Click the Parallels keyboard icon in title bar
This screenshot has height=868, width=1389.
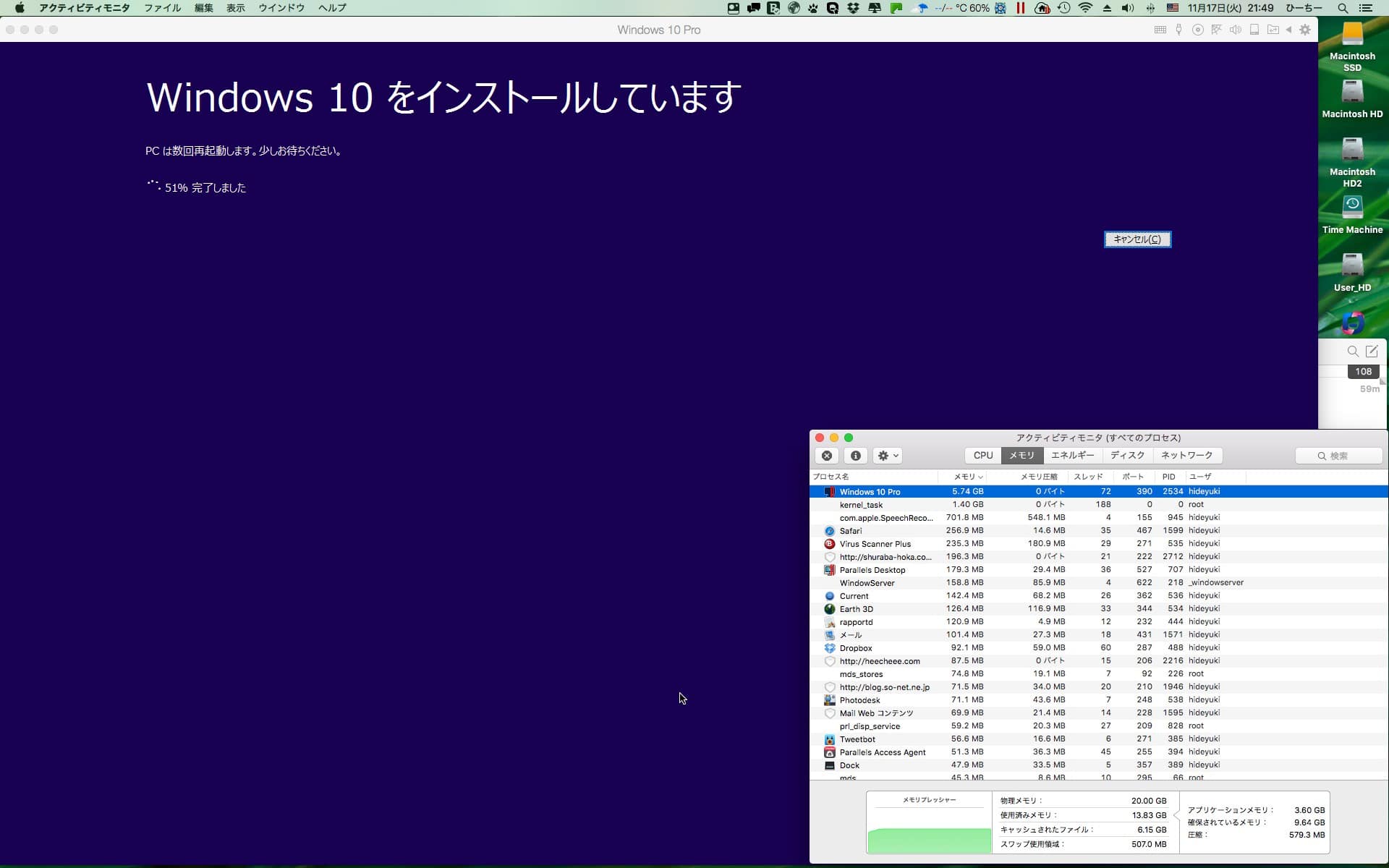coord(1160,30)
